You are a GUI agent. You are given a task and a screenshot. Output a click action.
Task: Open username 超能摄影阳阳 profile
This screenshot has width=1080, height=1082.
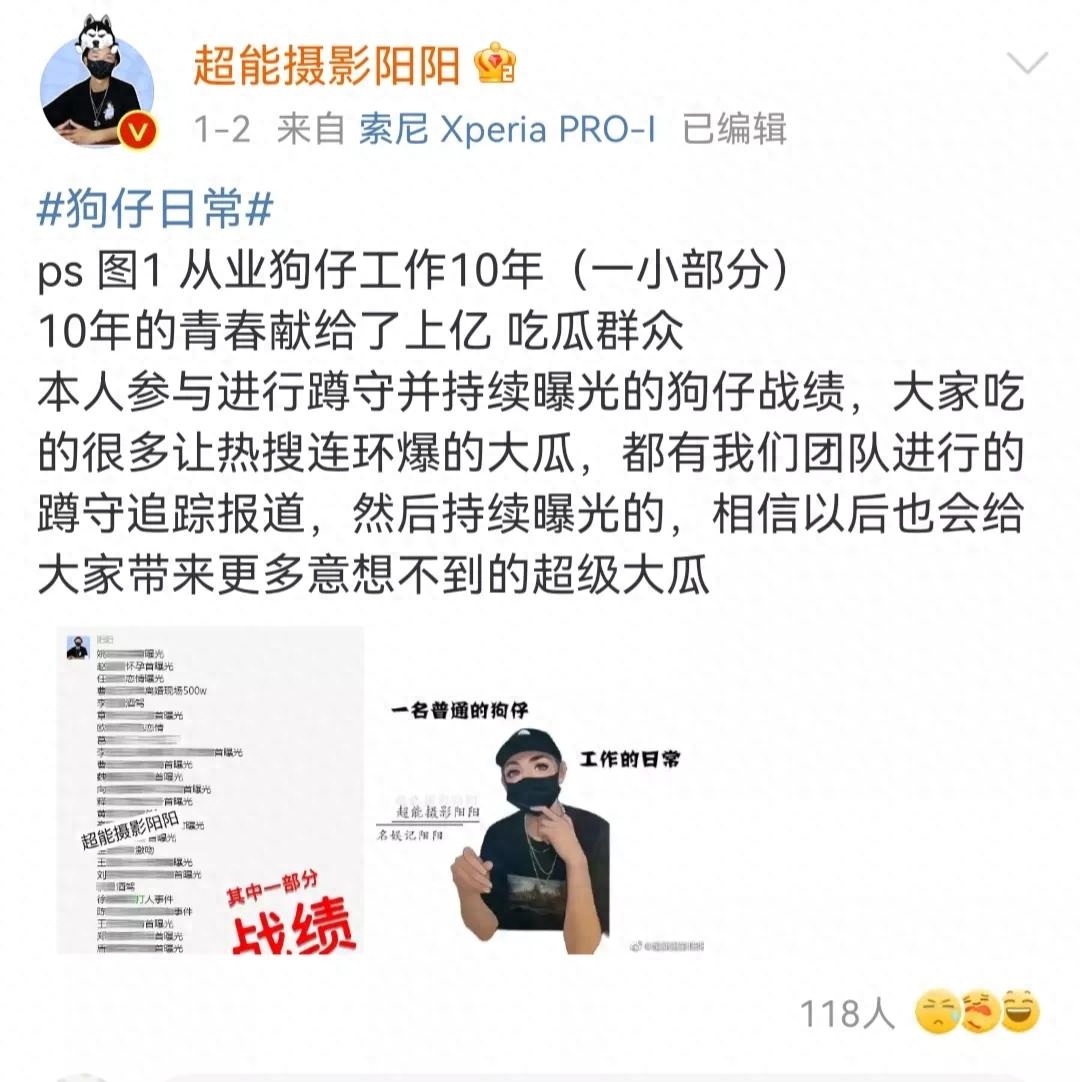326,65
